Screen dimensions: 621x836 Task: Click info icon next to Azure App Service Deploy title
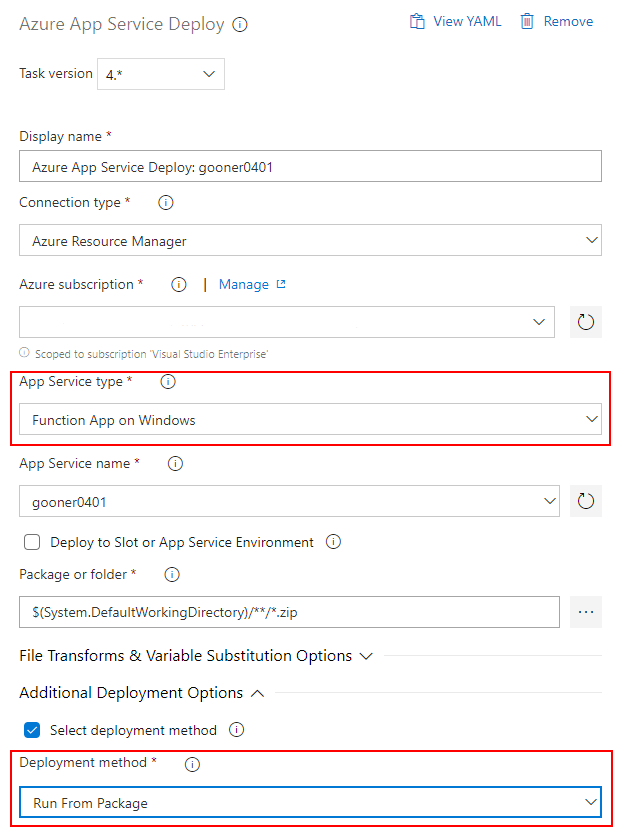click(240, 24)
